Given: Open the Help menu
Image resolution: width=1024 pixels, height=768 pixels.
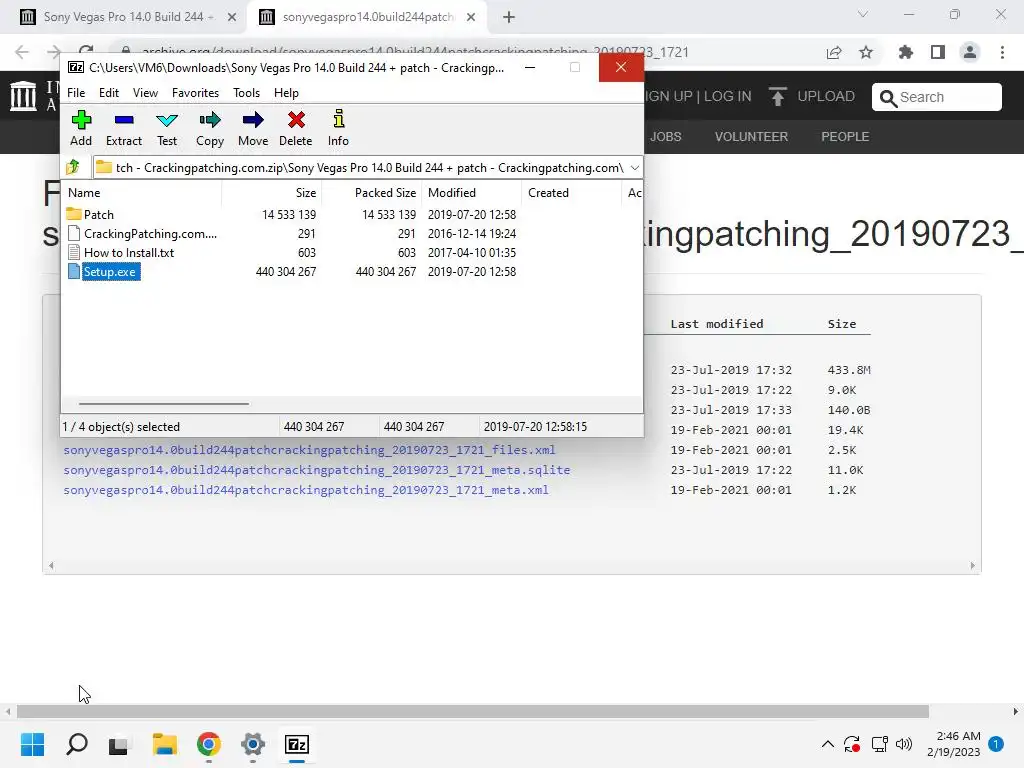Looking at the screenshot, I should (286, 93).
